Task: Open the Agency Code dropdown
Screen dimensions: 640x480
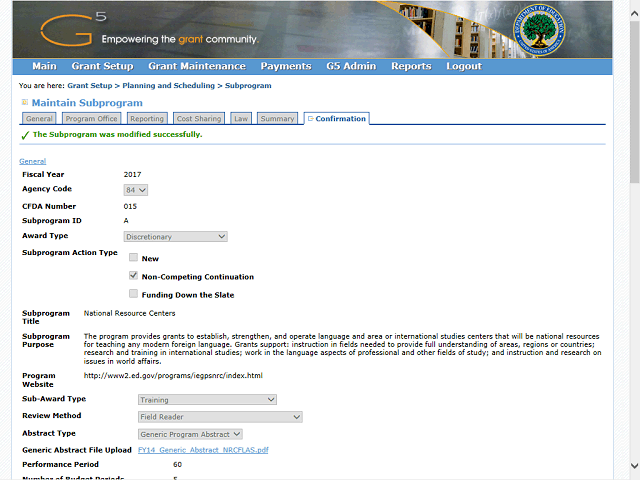Action: pos(136,190)
